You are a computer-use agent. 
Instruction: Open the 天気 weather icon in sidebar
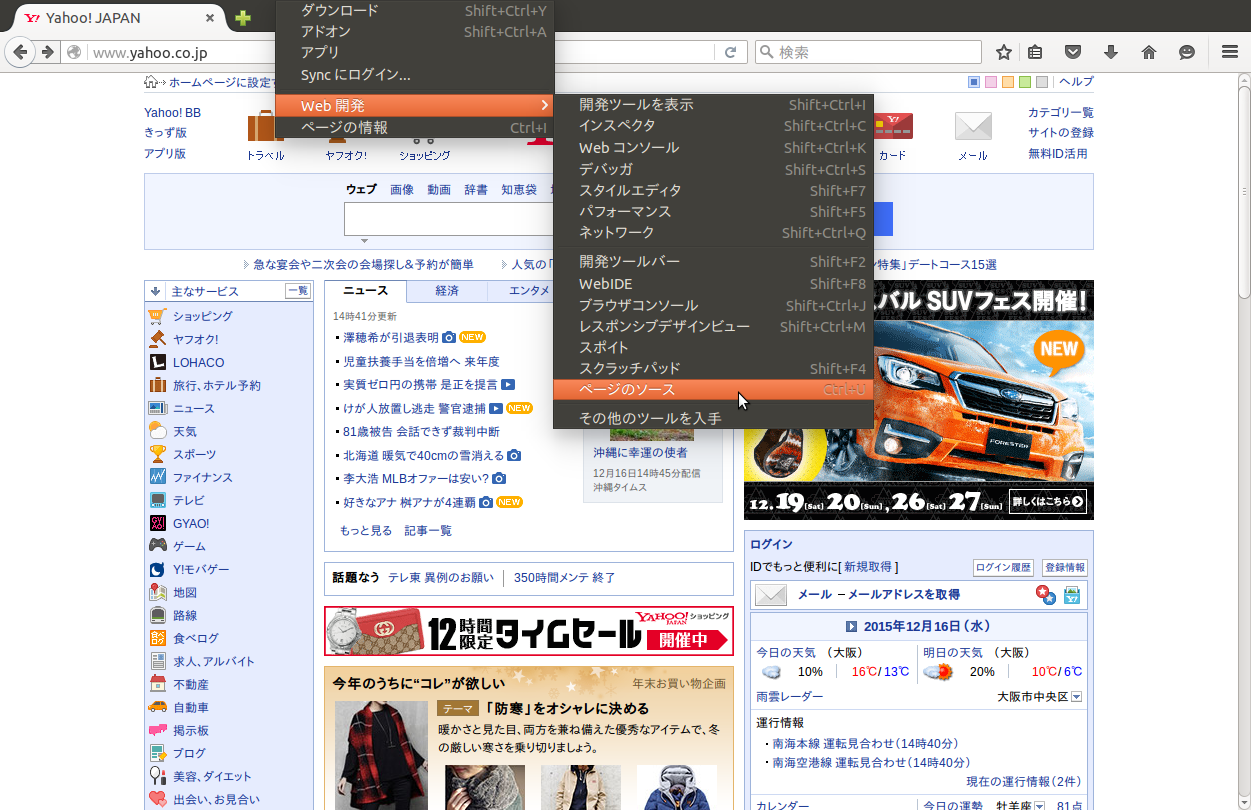tap(157, 431)
